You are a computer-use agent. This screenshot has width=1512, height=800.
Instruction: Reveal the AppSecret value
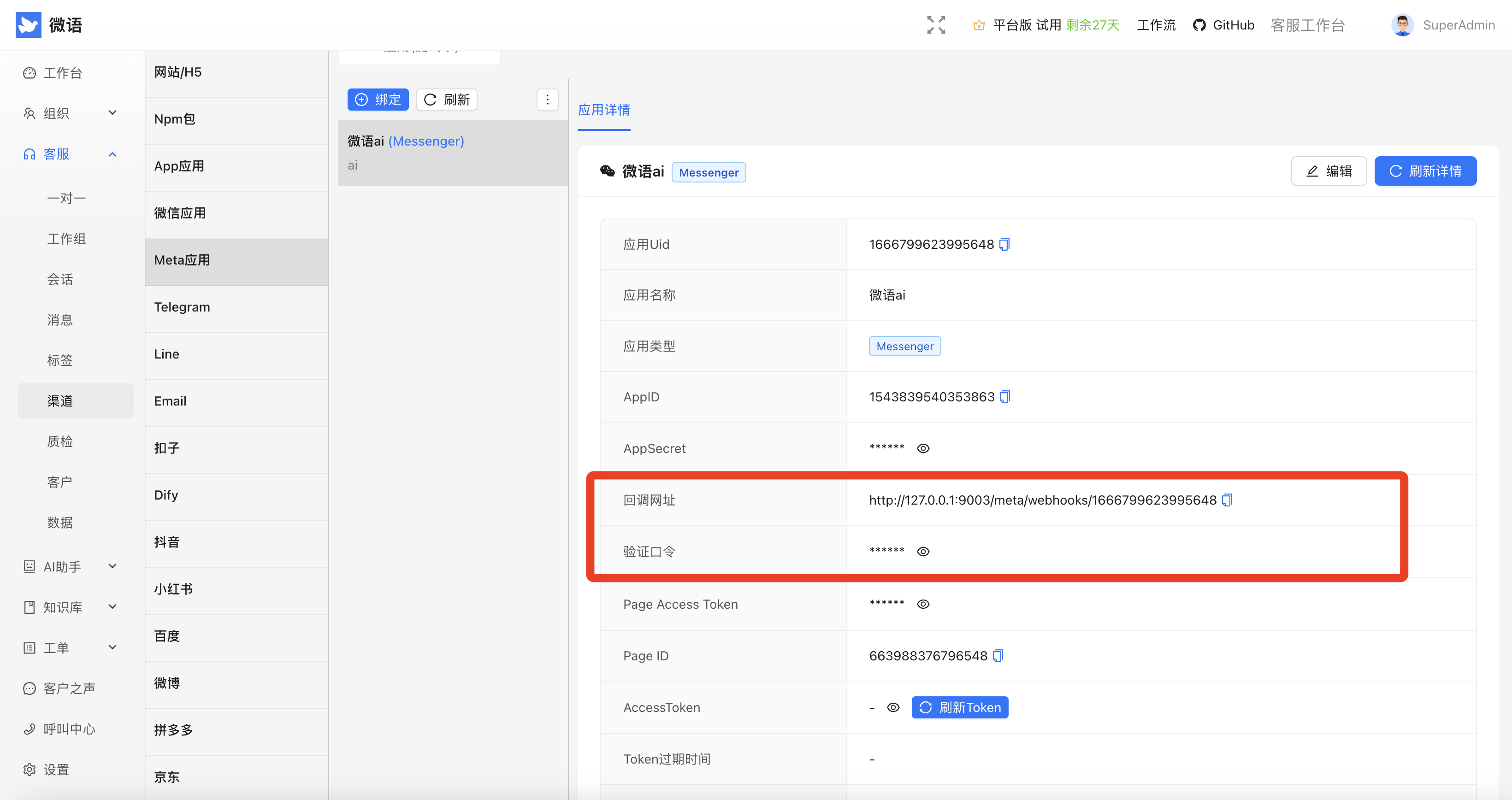click(x=923, y=448)
